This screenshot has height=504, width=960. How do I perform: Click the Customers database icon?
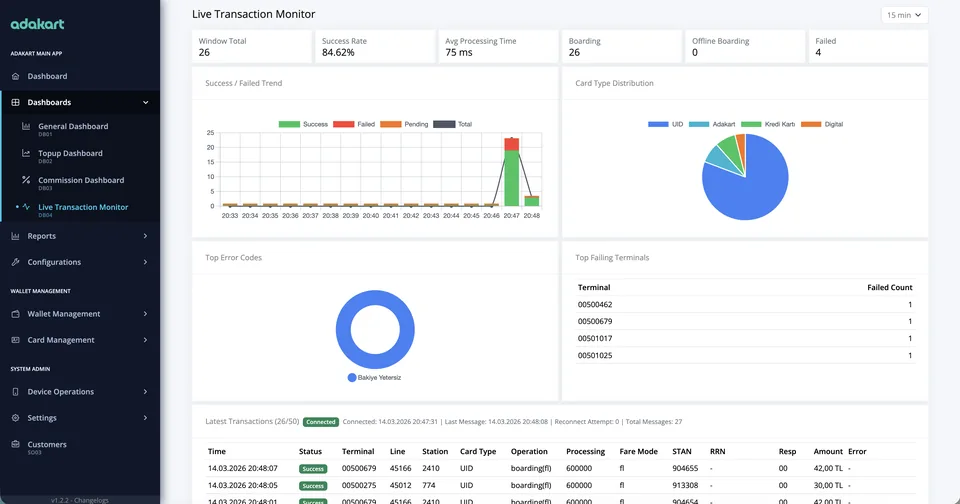tap(15, 445)
